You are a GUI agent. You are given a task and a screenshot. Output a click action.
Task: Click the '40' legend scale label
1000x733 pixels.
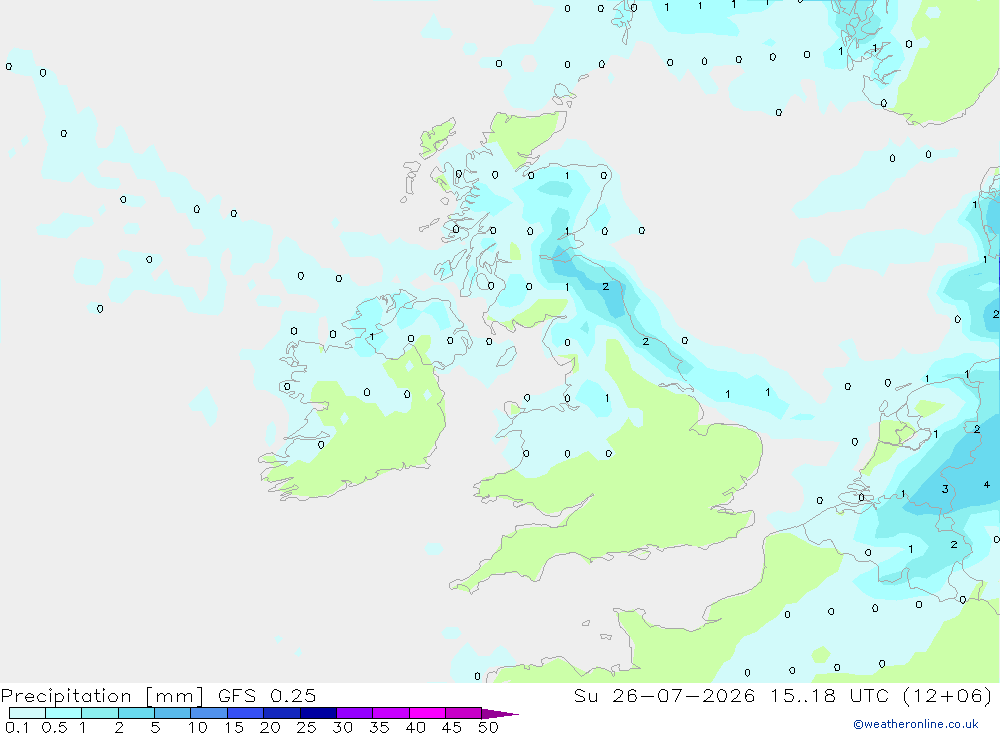point(415,727)
